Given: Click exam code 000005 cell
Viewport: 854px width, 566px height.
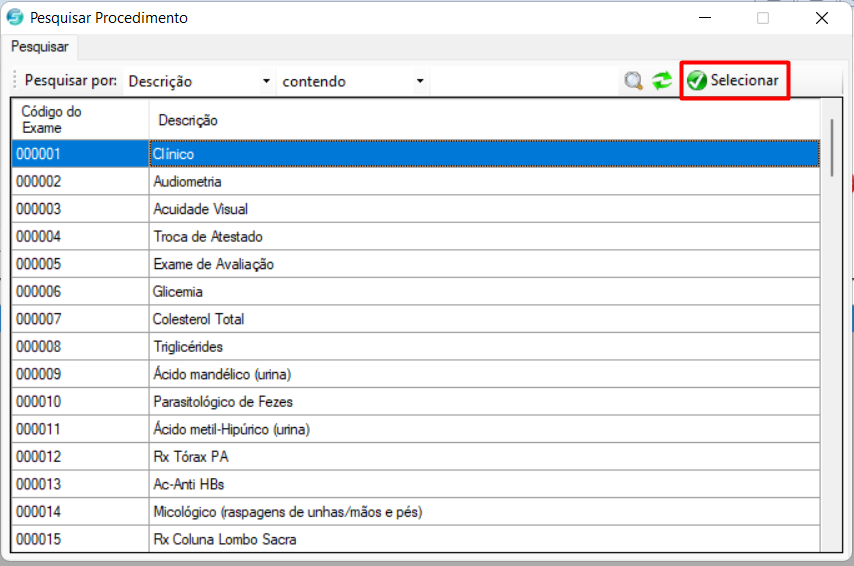Looking at the screenshot, I should coord(80,264).
